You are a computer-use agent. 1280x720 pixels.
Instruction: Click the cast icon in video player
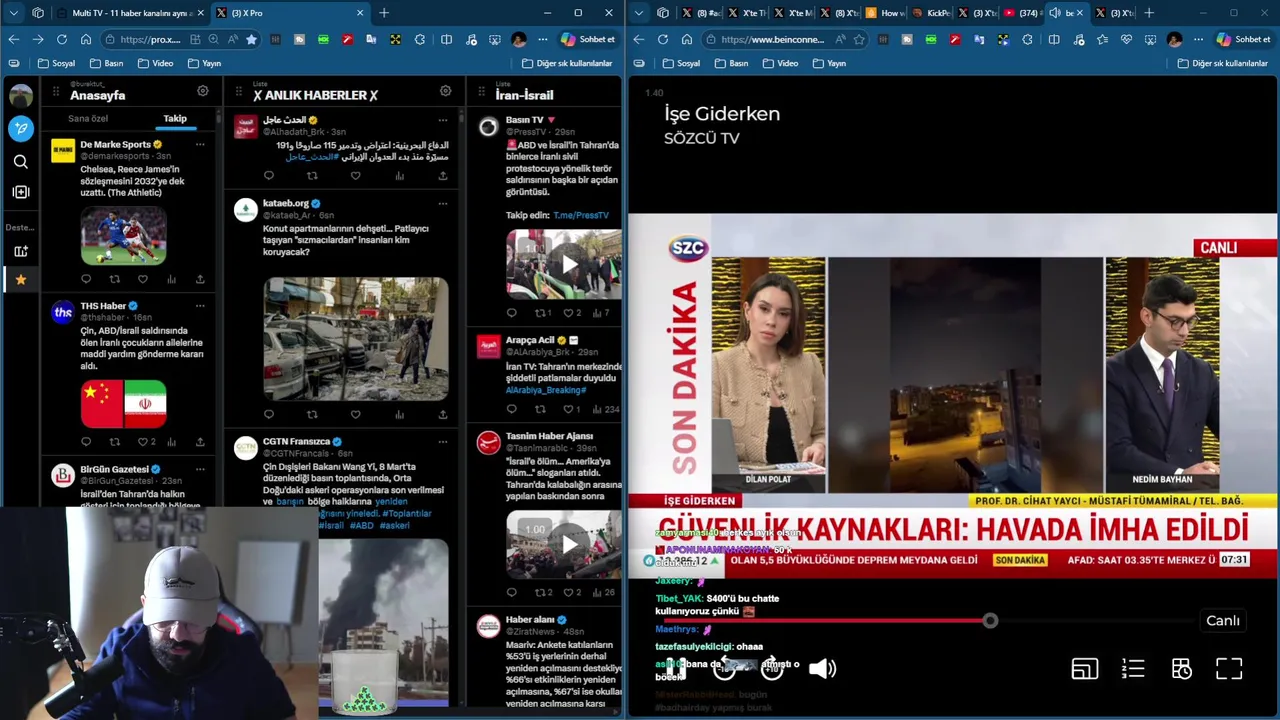pyautogui.click(x=1085, y=669)
